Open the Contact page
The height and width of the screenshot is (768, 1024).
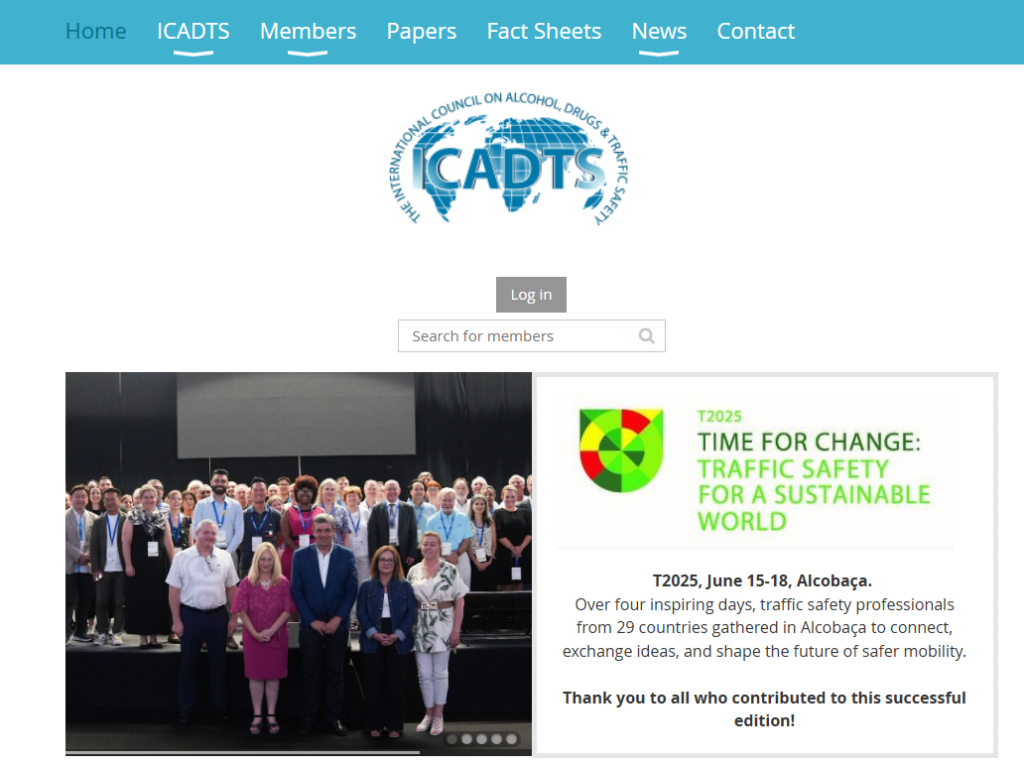point(756,32)
